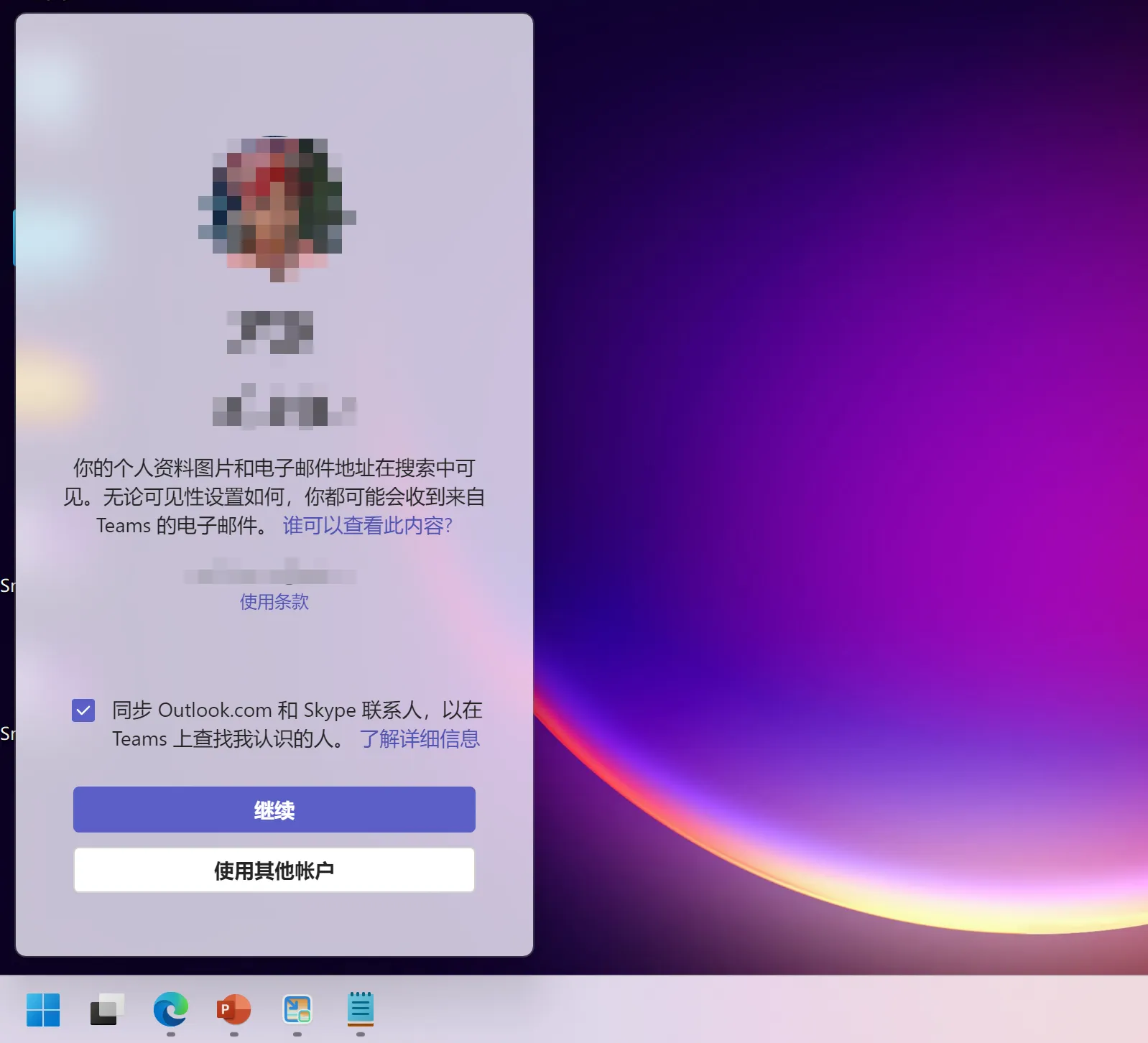Viewport: 1148px width, 1043px height.
Task: Click the blurred link above 使用条款
Action: click(x=270, y=576)
